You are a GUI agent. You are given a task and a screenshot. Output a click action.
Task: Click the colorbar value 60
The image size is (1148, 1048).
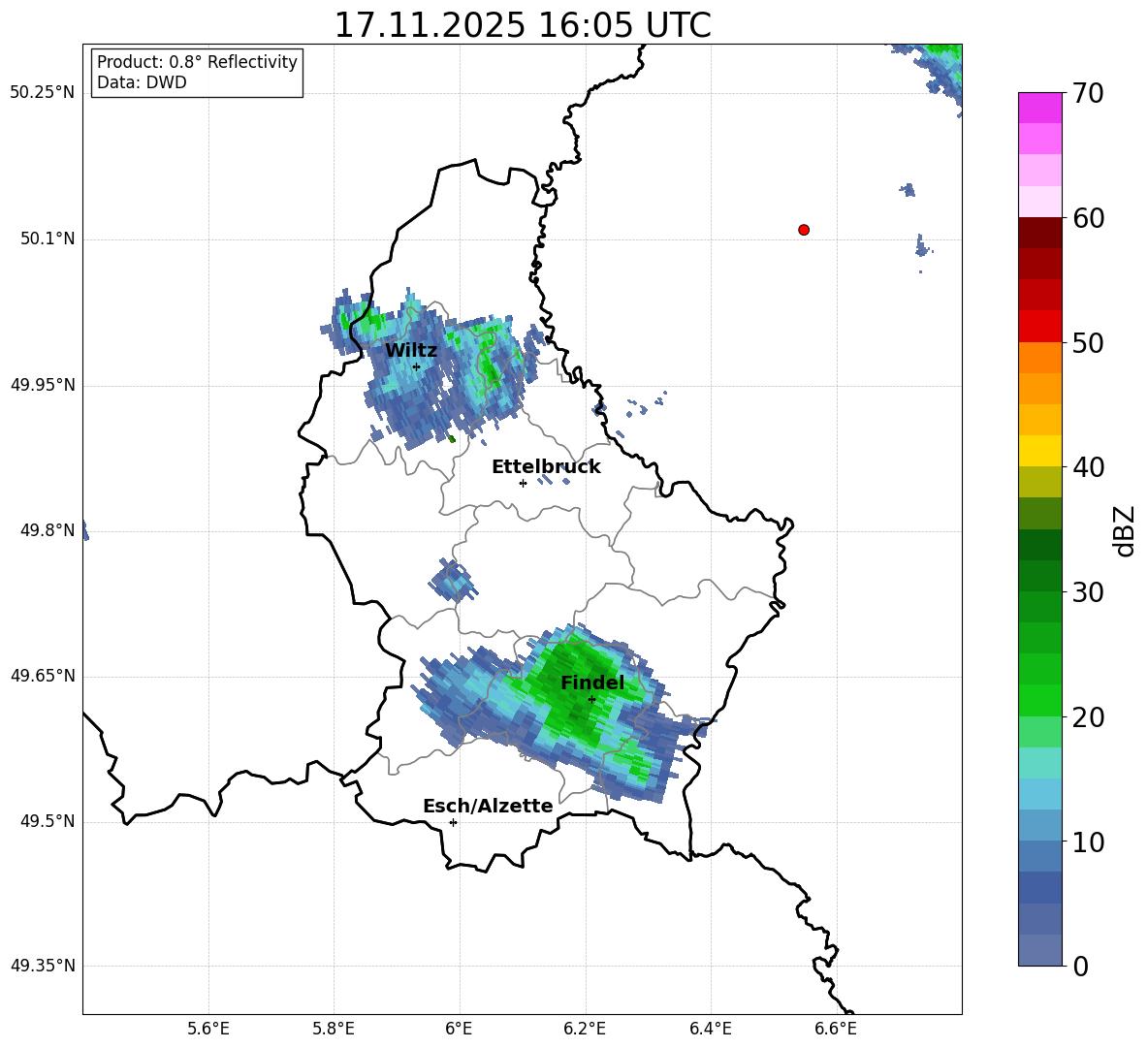[x=1089, y=218]
